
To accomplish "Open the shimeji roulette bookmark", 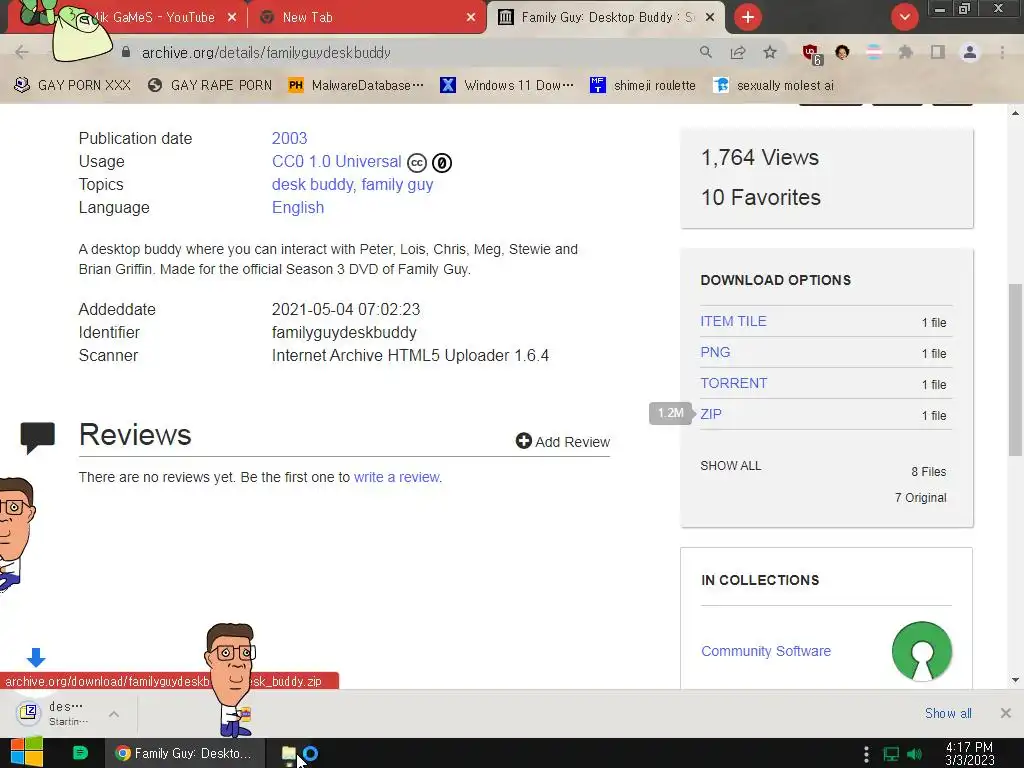I will coord(643,86).
